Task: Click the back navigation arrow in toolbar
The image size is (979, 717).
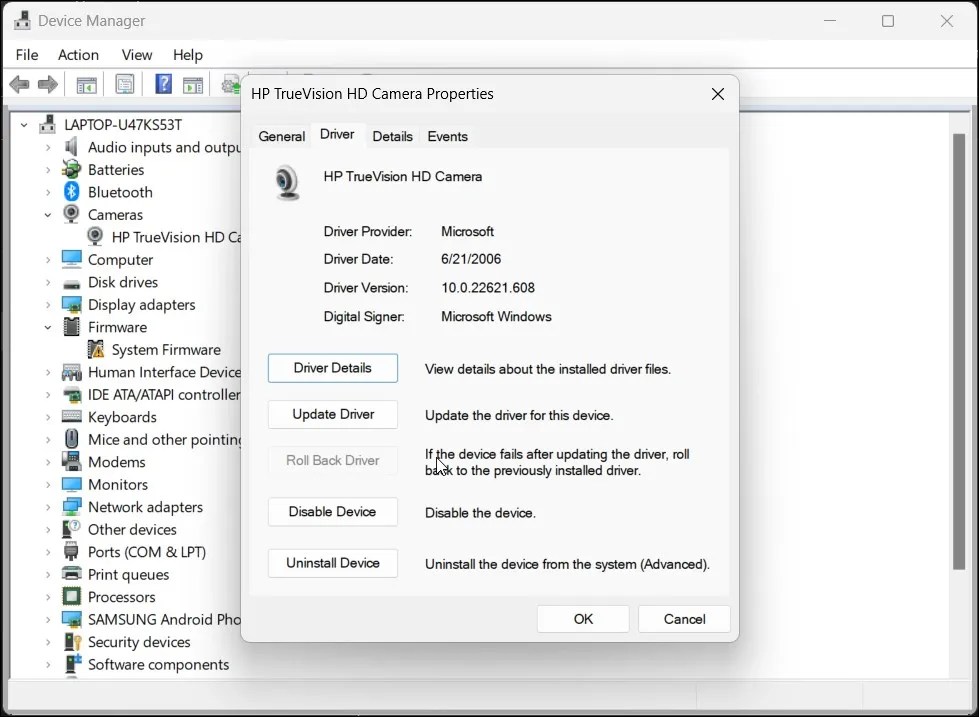Action: pos(18,85)
